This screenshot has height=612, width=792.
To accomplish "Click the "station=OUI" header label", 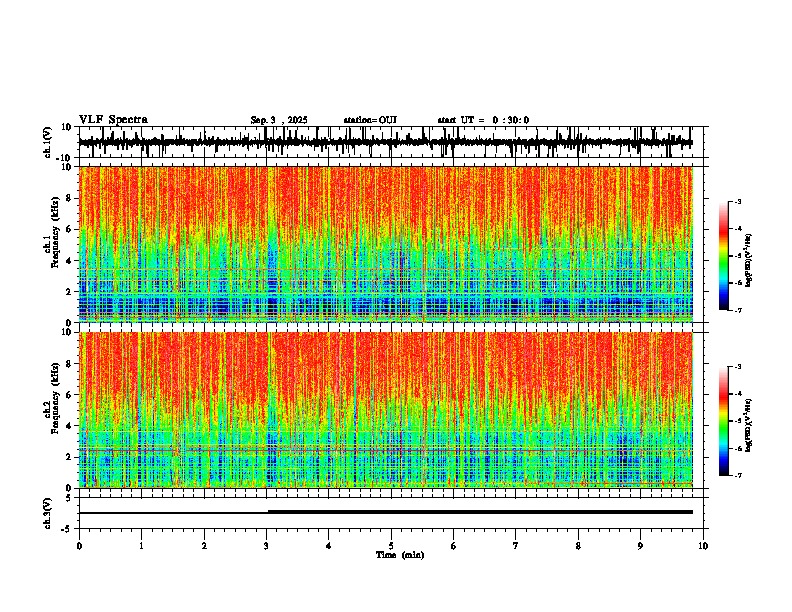I will [370, 120].
